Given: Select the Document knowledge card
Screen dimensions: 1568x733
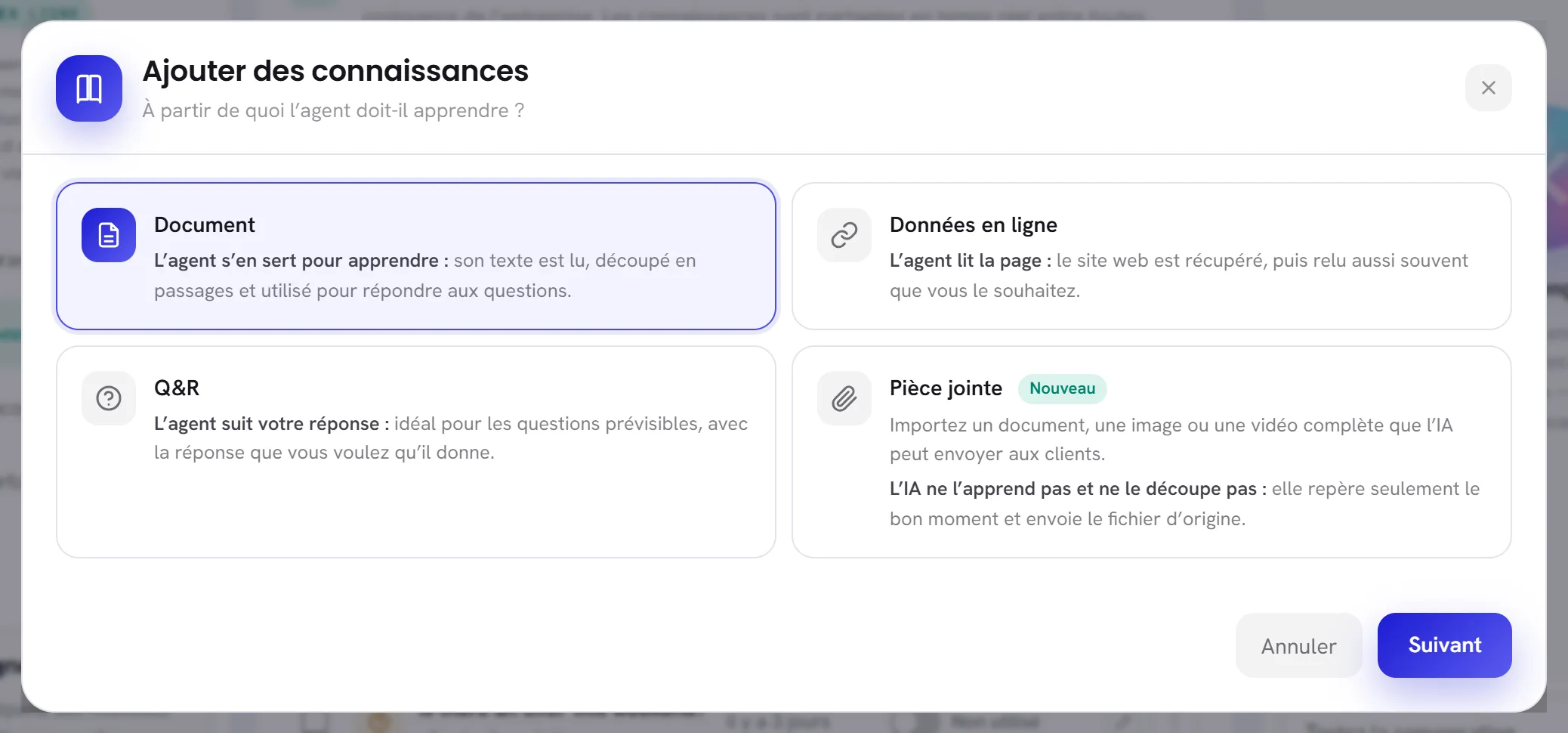Looking at the screenshot, I should pos(416,256).
